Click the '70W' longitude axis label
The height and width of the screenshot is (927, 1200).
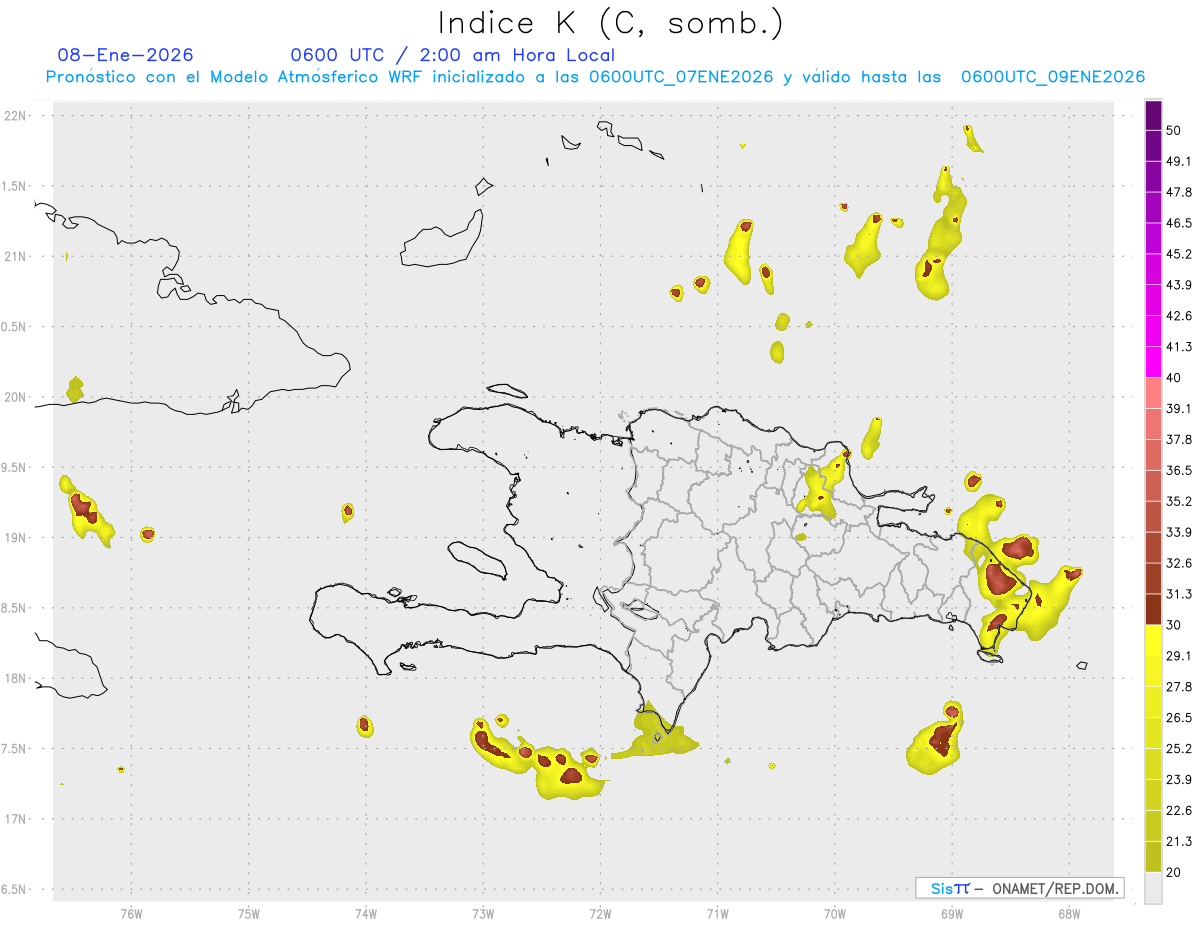[835, 913]
